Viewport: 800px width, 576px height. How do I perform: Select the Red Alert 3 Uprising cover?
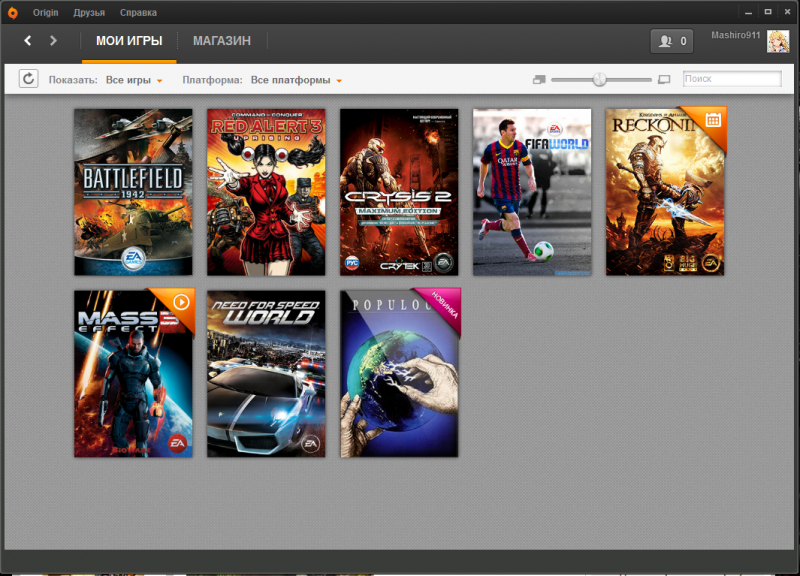point(266,192)
